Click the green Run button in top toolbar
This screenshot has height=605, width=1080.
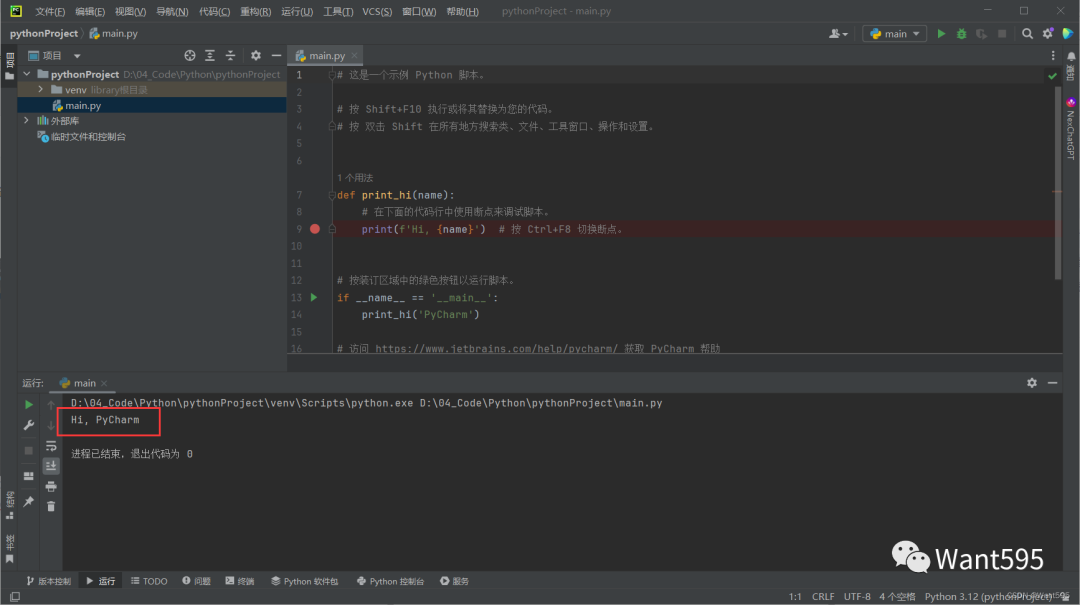coord(940,33)
